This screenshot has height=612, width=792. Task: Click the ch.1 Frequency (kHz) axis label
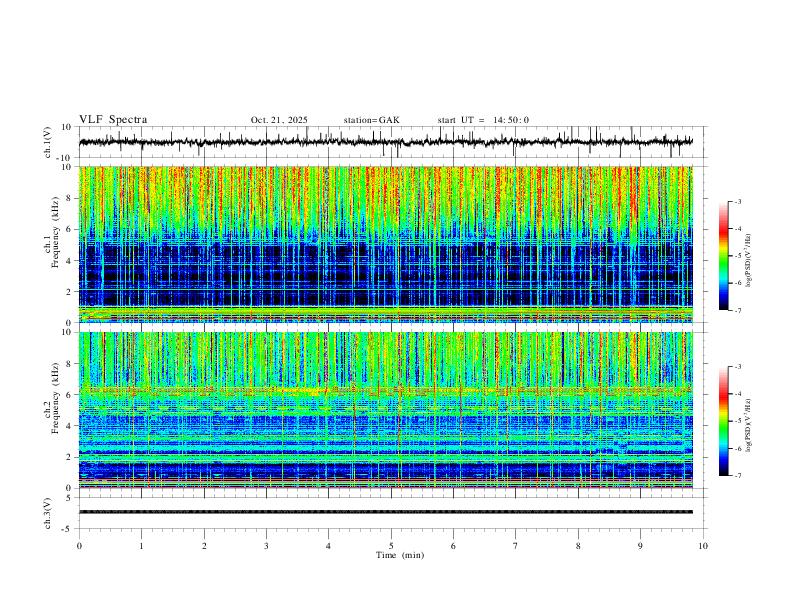pos(51,233)
